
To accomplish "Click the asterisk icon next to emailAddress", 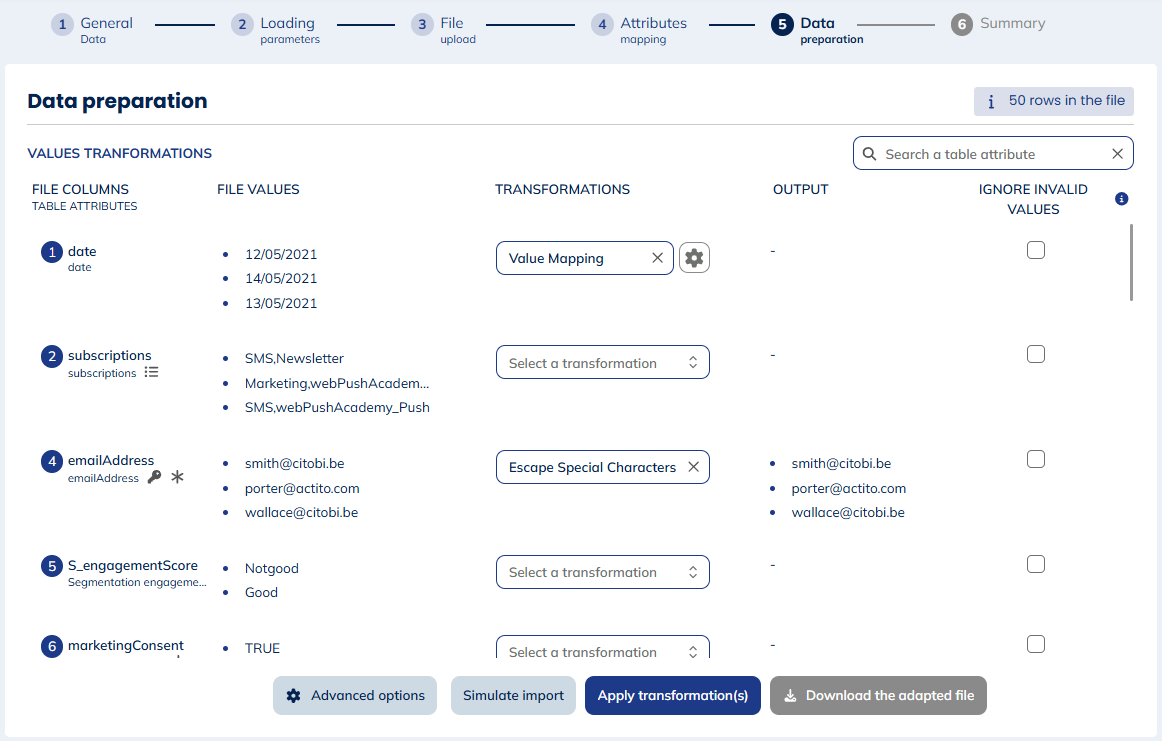I will point(176,477).
